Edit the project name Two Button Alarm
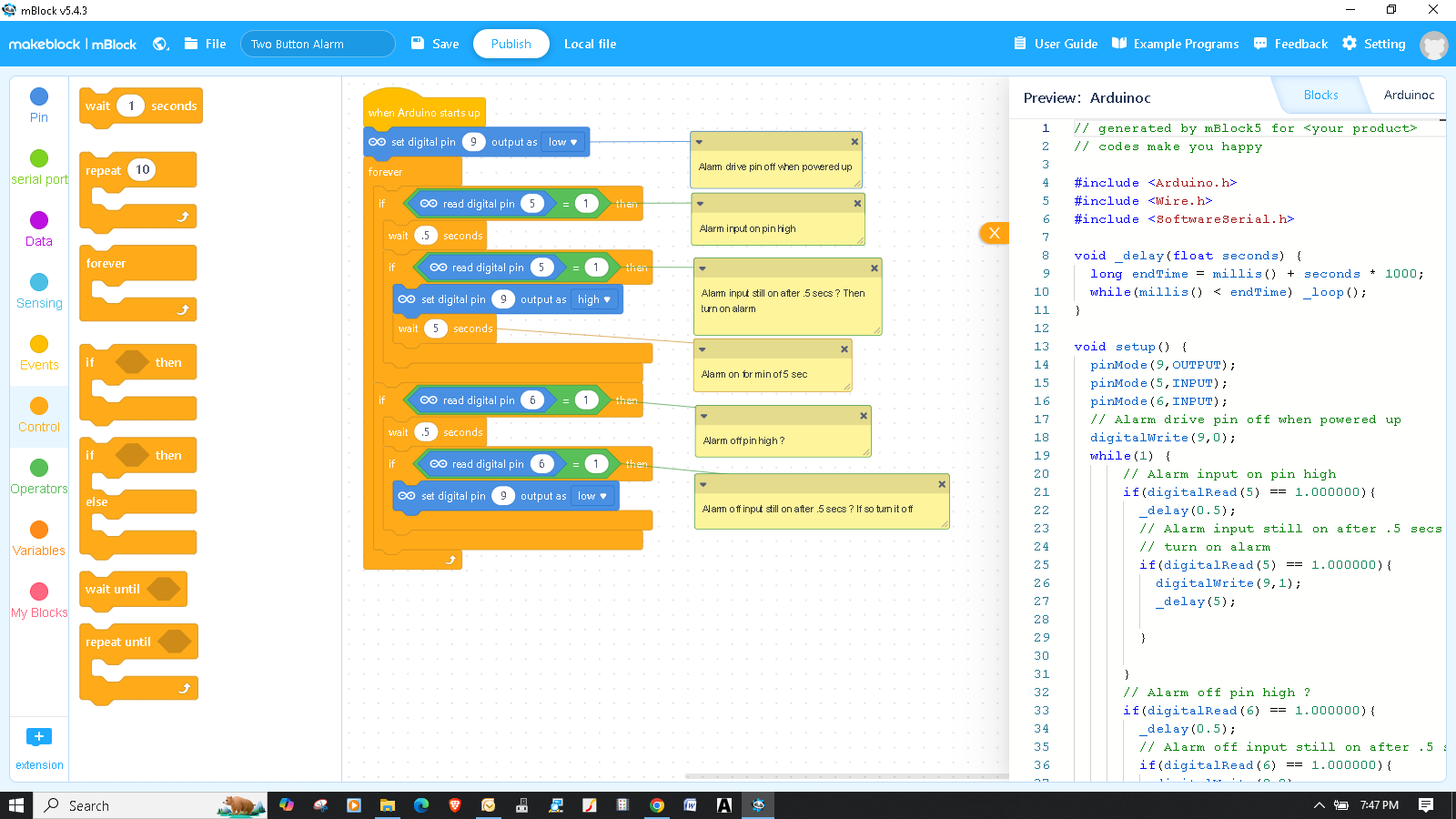 pyautogui.click(x=318, y=44)
